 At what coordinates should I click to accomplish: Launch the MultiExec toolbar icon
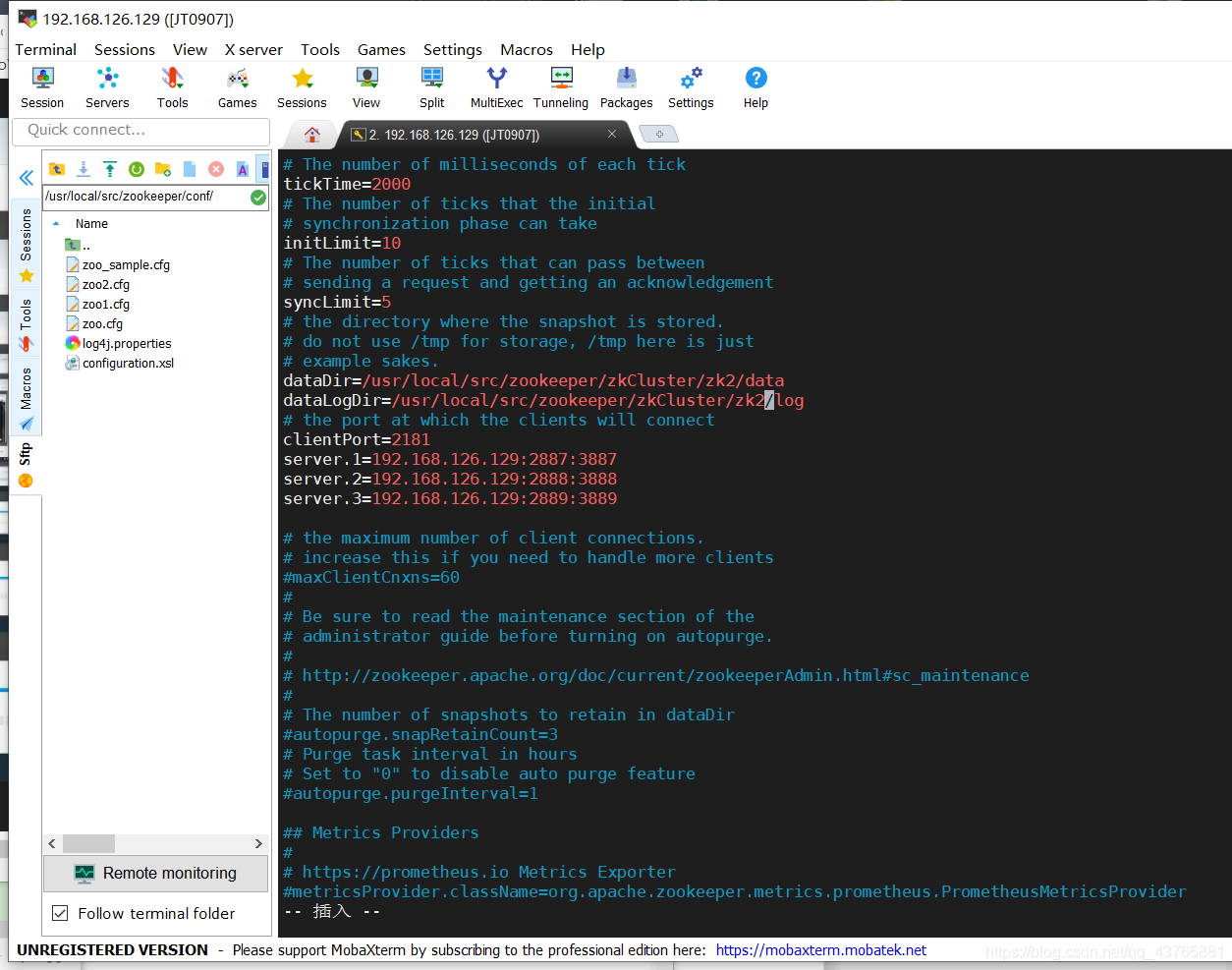[x=496, y=87]
